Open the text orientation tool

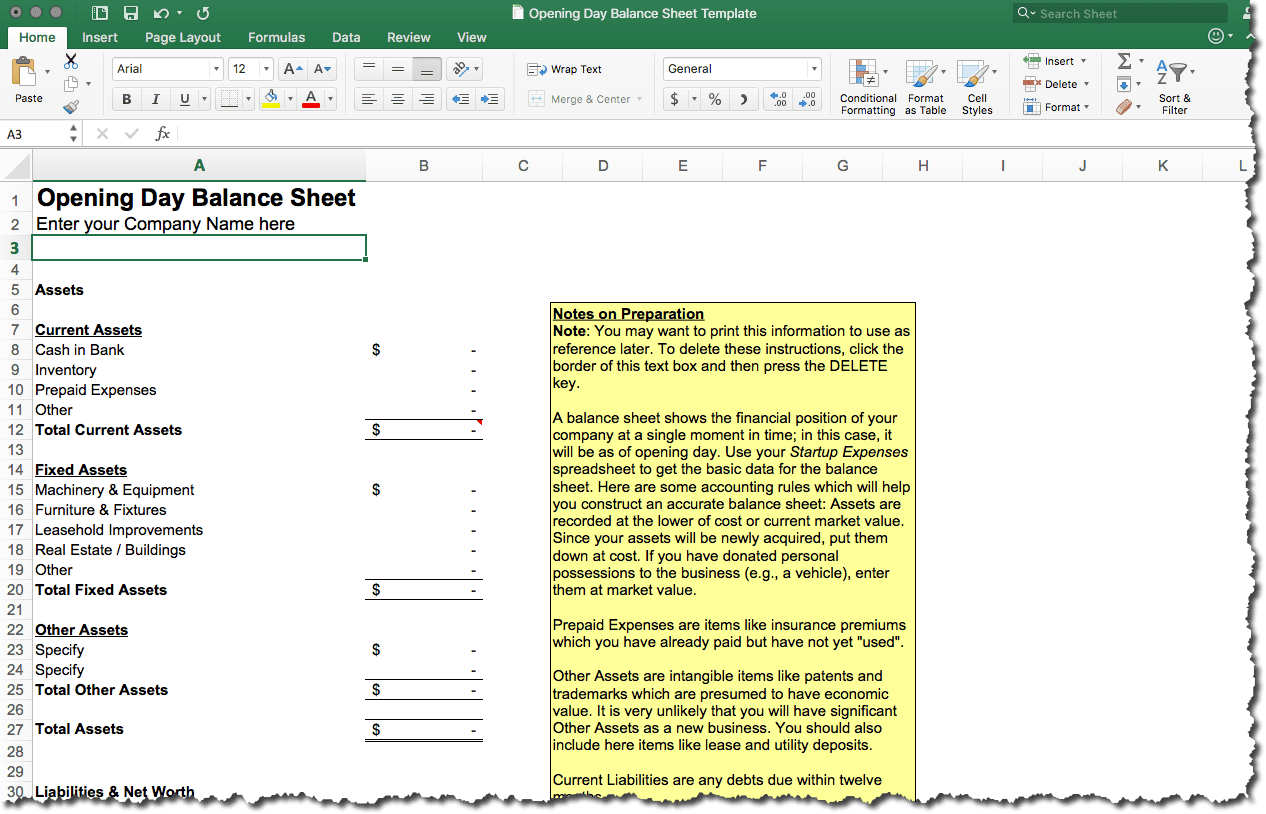click(460, 69)
